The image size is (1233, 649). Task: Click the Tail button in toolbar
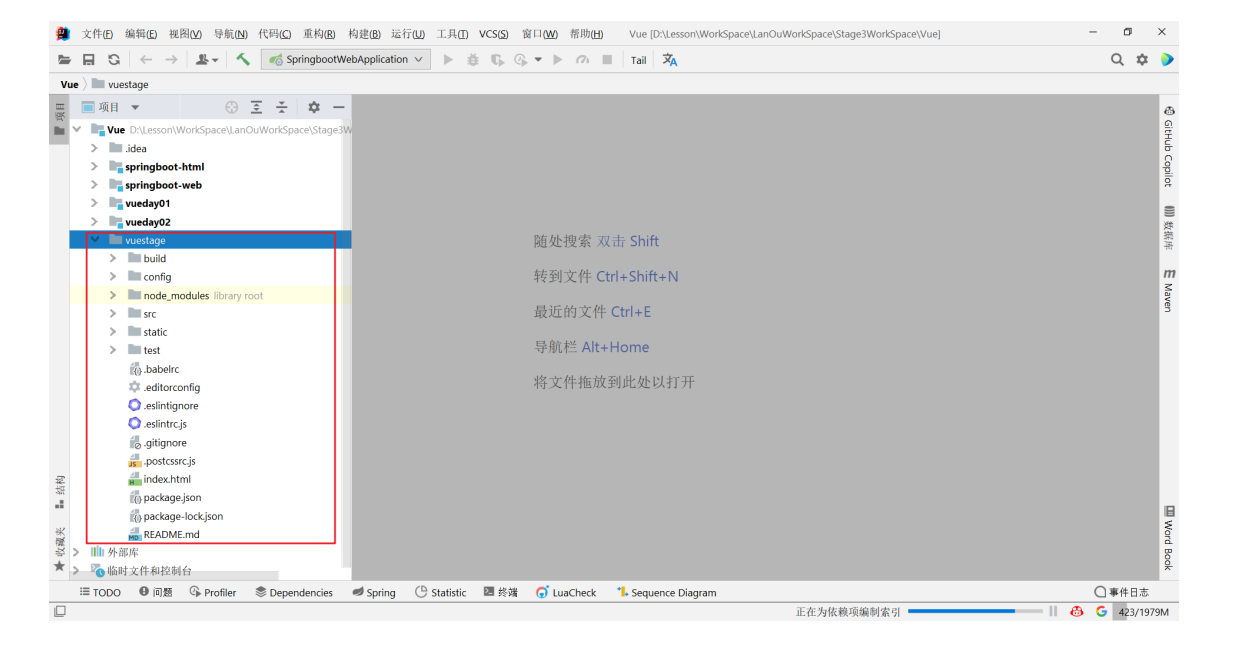[x=639, y=60]
